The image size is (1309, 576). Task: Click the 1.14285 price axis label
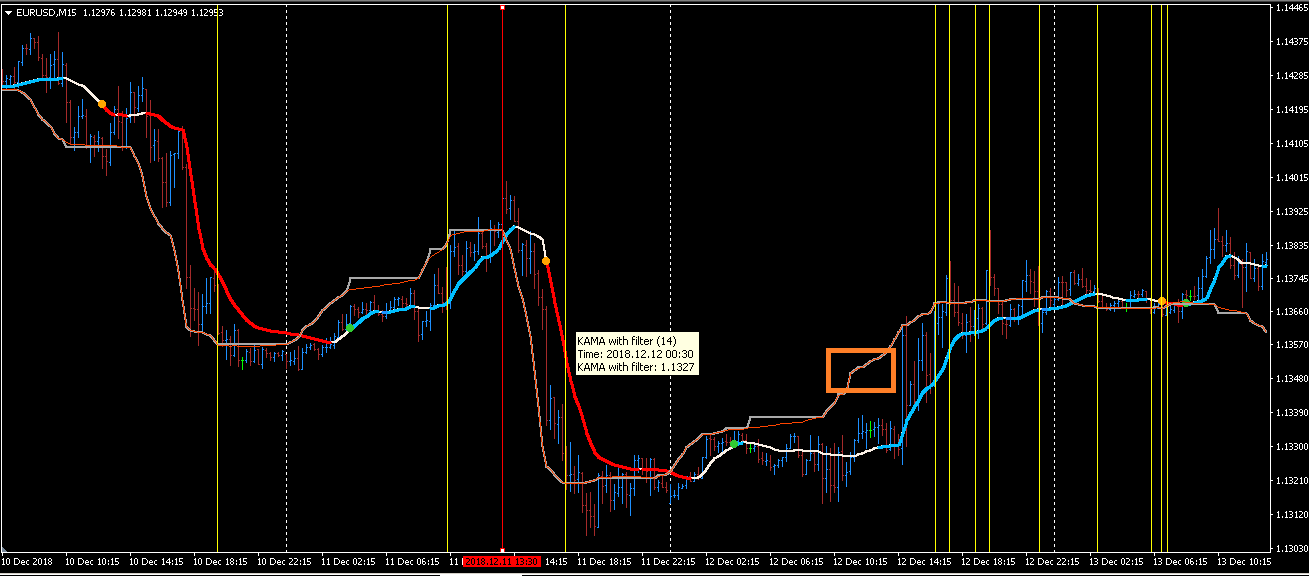click(x=1291, y=75)
